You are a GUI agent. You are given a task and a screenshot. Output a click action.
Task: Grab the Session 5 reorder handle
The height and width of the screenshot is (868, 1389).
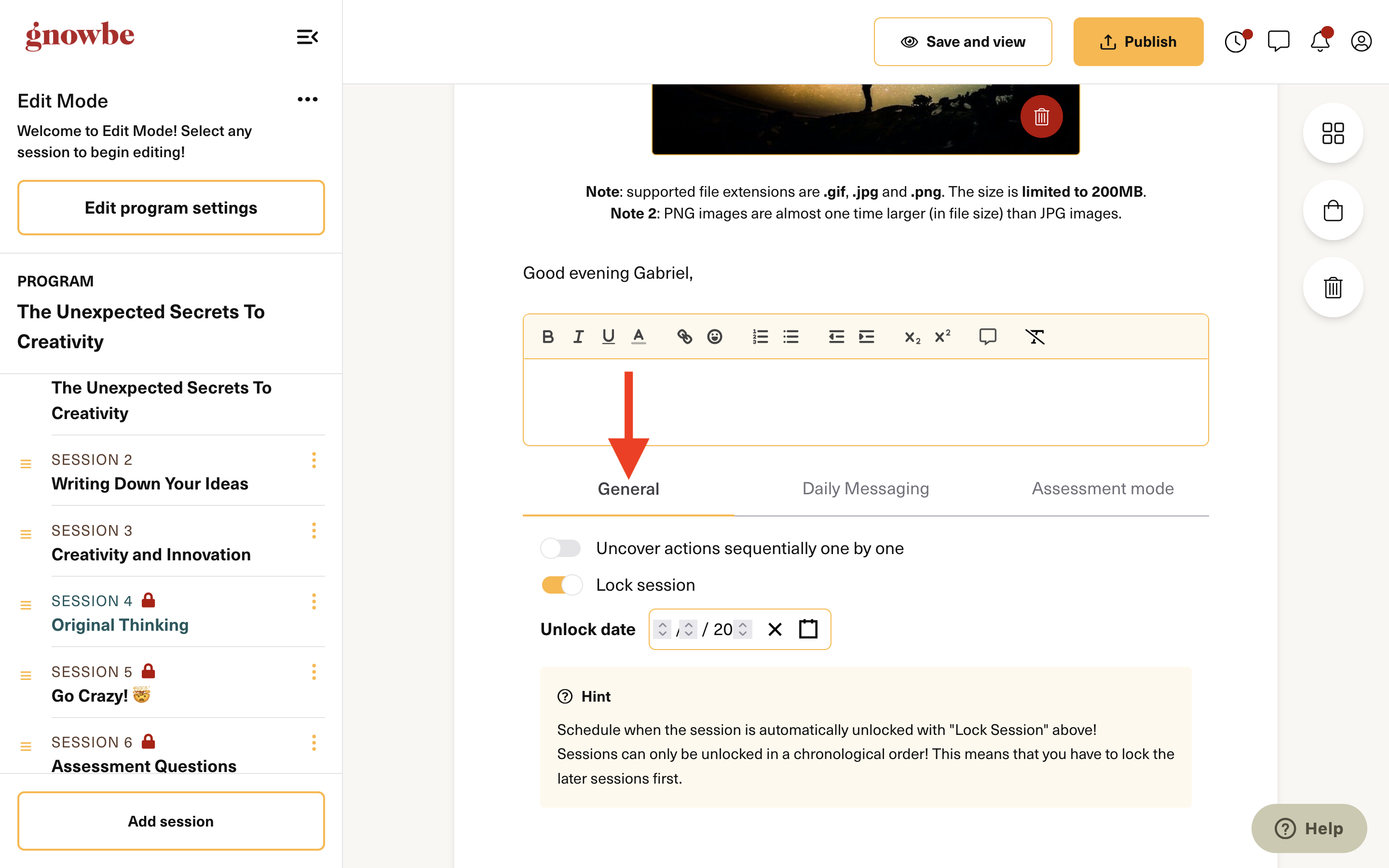(26, 675)
